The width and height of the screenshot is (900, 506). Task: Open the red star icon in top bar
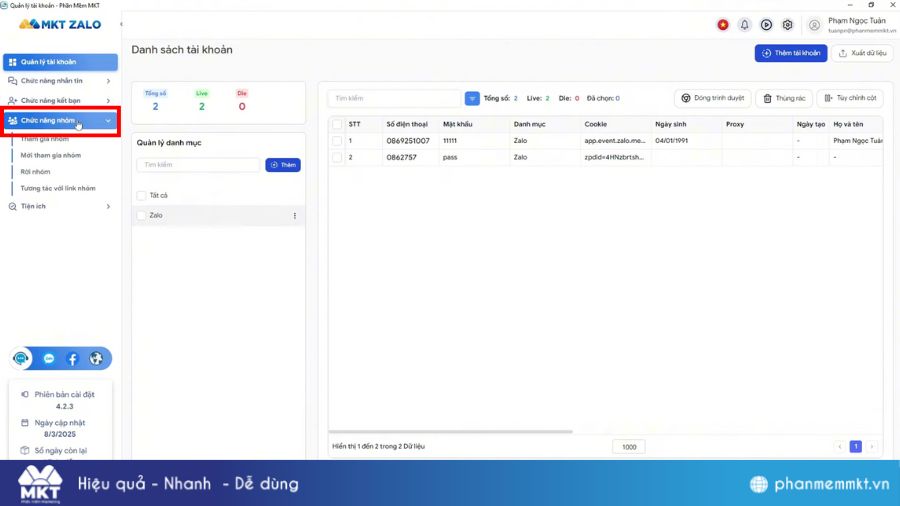[x=723, y=25]
